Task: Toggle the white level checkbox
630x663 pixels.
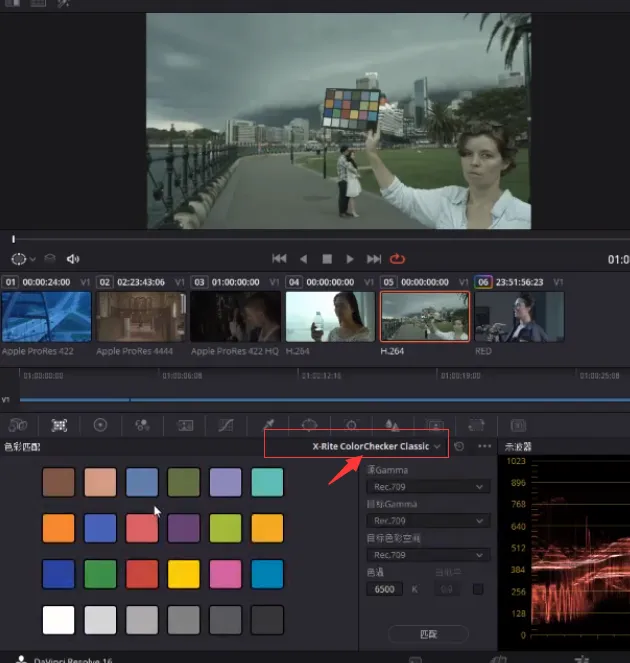Action: coord(478,589)
